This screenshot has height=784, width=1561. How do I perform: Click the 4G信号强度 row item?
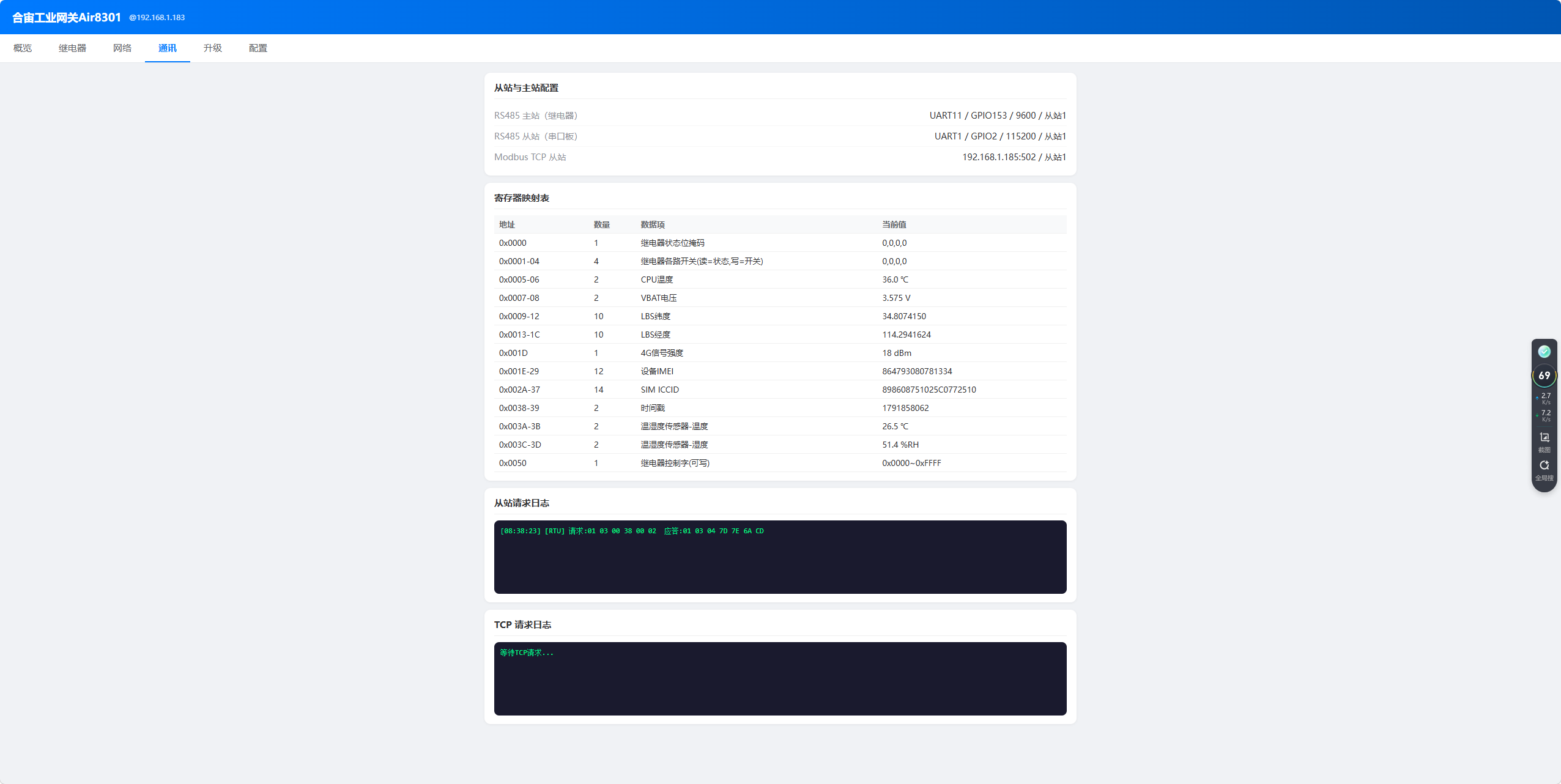(662, 353)
